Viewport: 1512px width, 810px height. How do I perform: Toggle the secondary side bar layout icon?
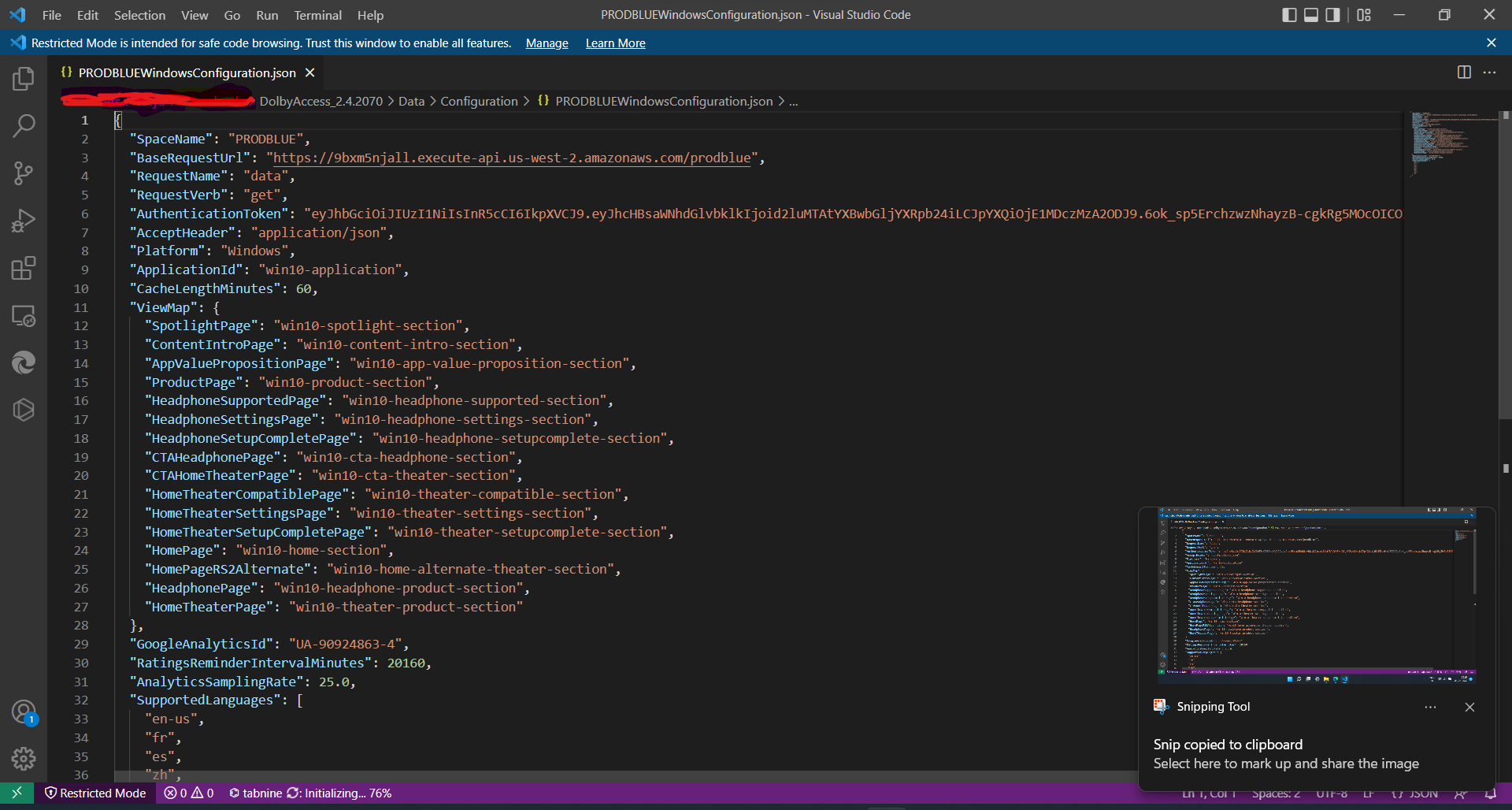click(1332, 15)
